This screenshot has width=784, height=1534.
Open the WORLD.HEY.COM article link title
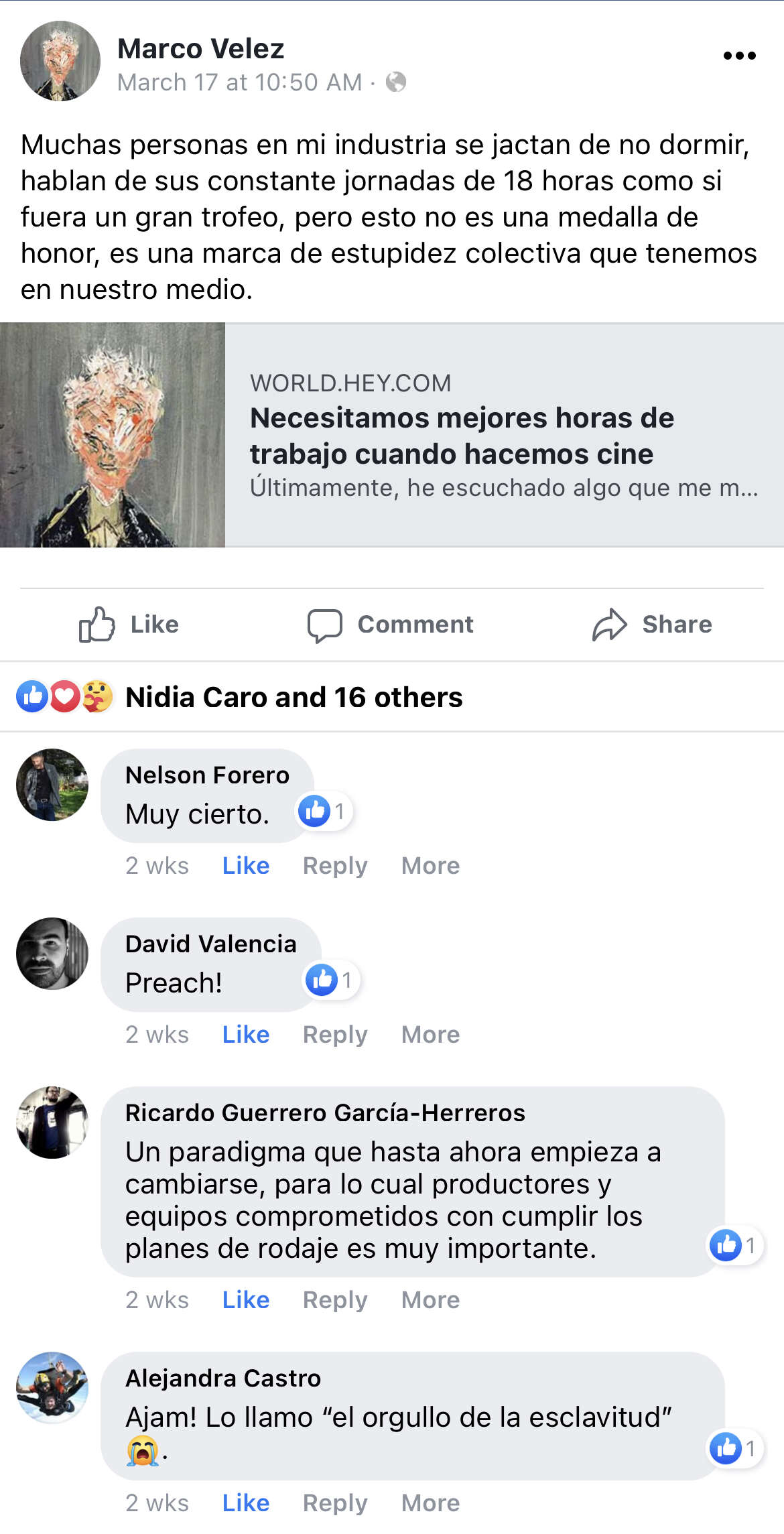(x=462, y=436)
